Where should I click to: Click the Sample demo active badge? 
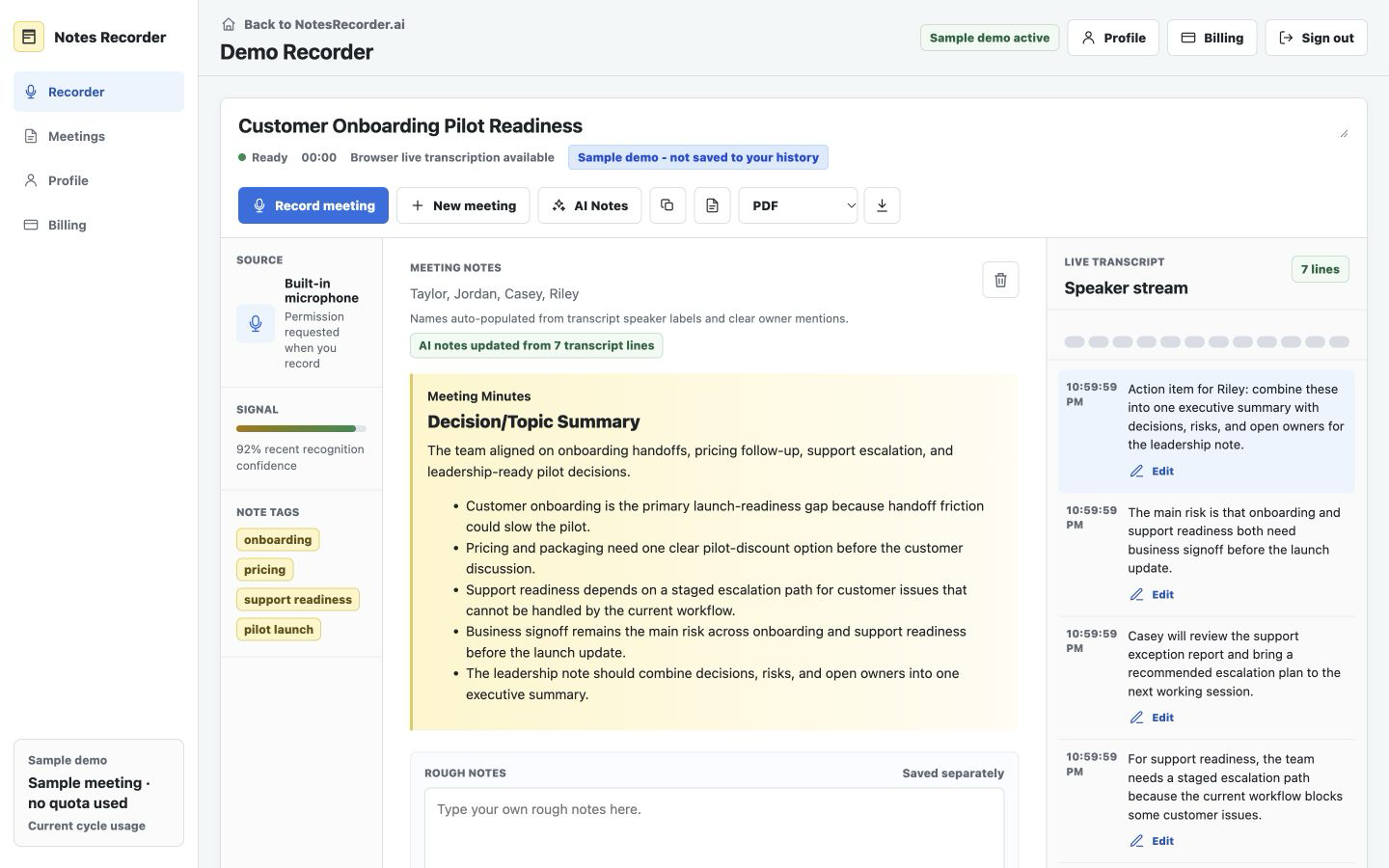pyautogui.click(x=990, y=38)
